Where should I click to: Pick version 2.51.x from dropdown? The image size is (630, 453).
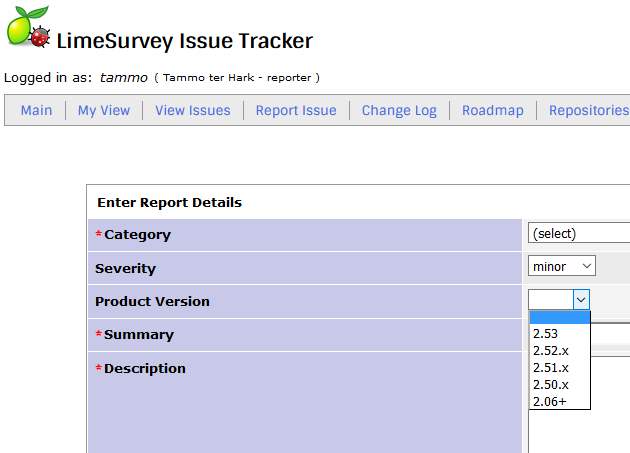tap(551, 367)
